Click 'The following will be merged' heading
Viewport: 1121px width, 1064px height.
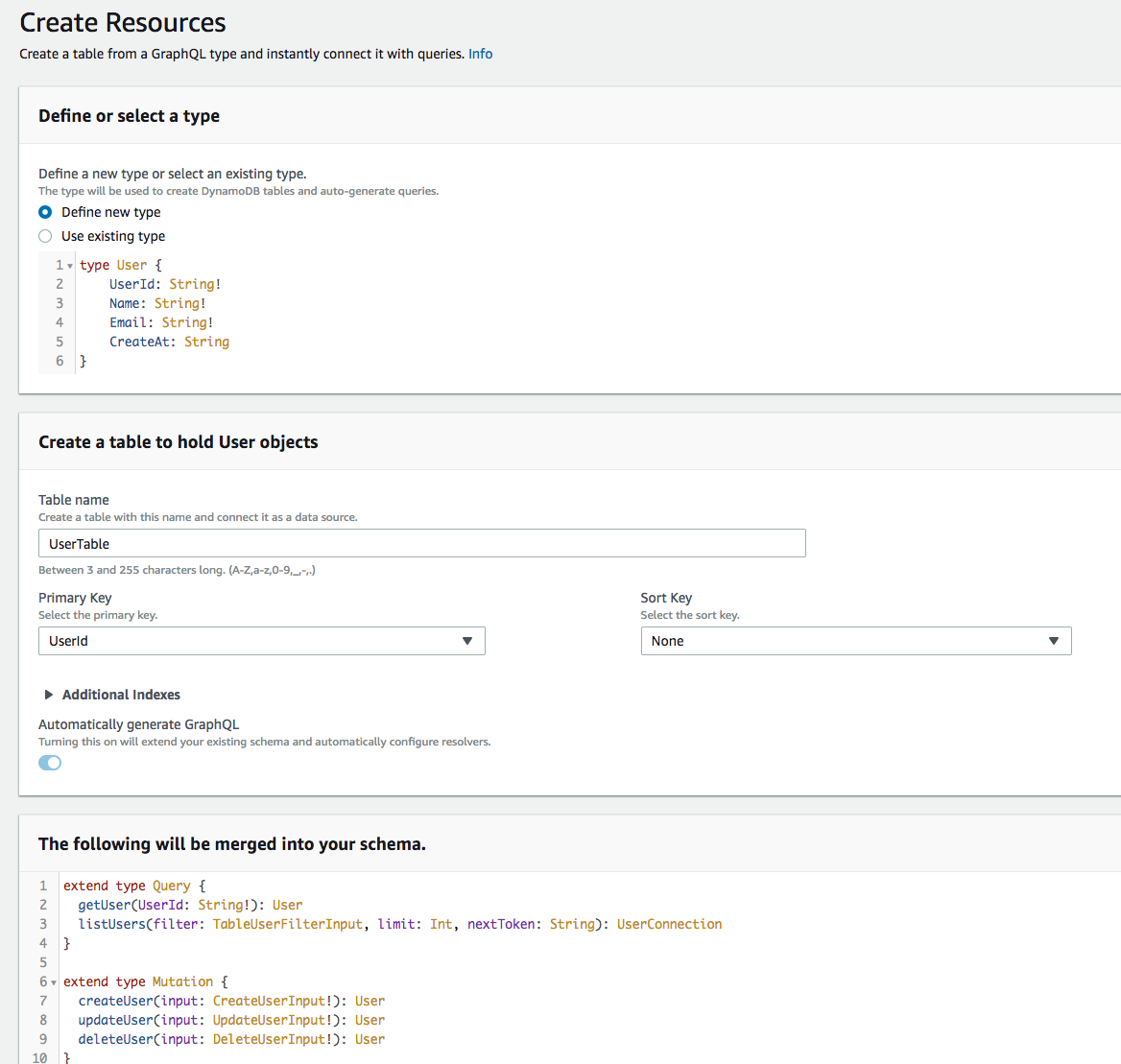[232, 844]
